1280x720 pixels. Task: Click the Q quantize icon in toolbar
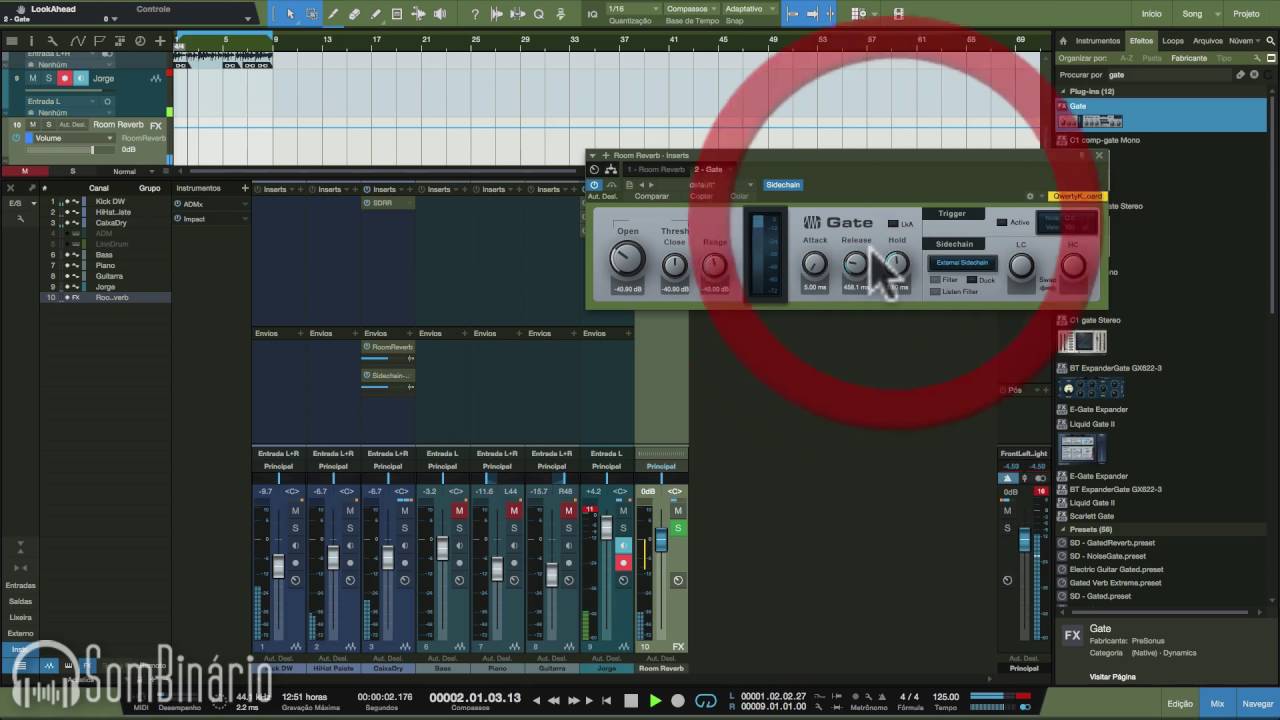(x=538, y=14)
